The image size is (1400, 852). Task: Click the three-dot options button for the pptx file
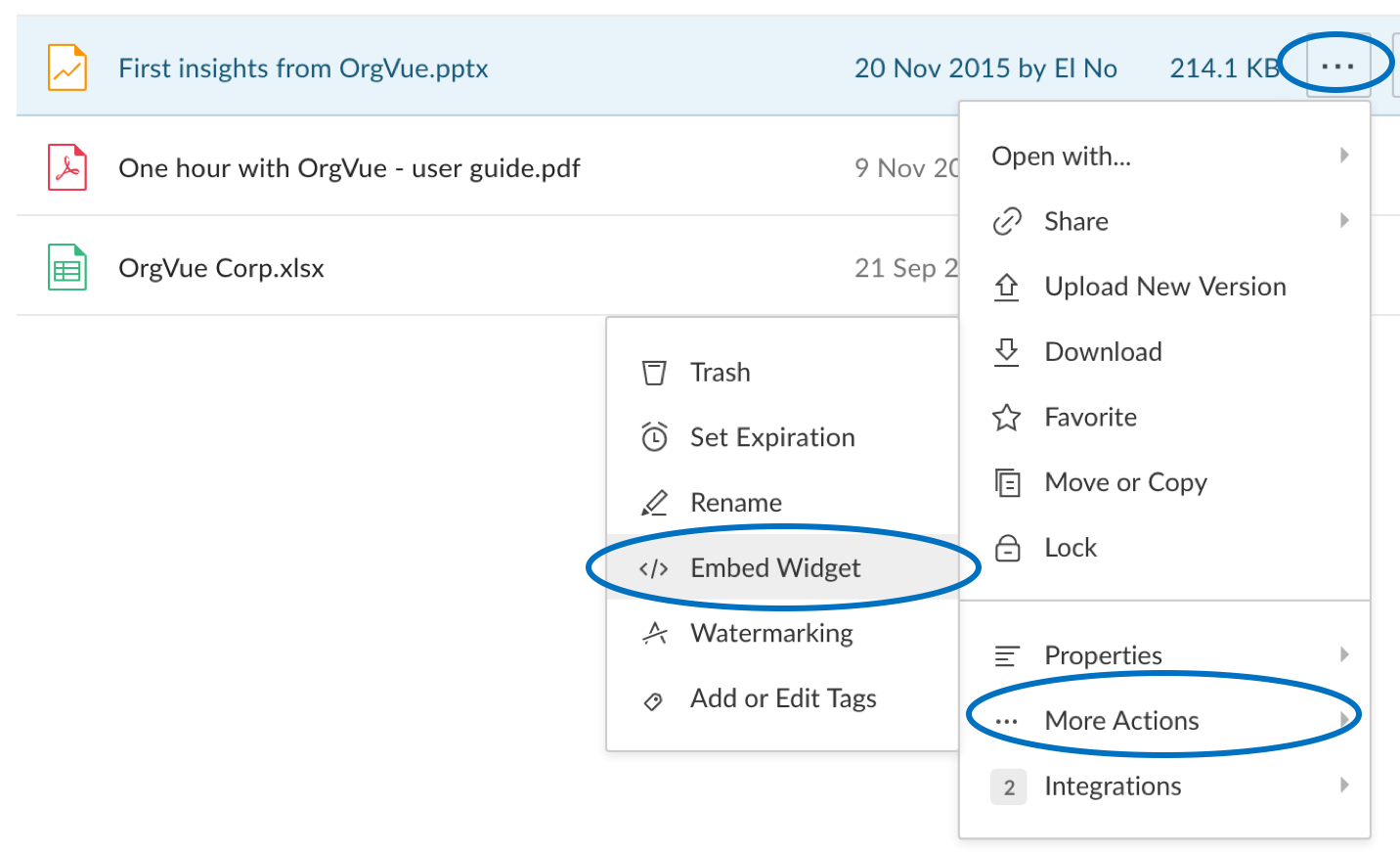[x=1336, y=67]
